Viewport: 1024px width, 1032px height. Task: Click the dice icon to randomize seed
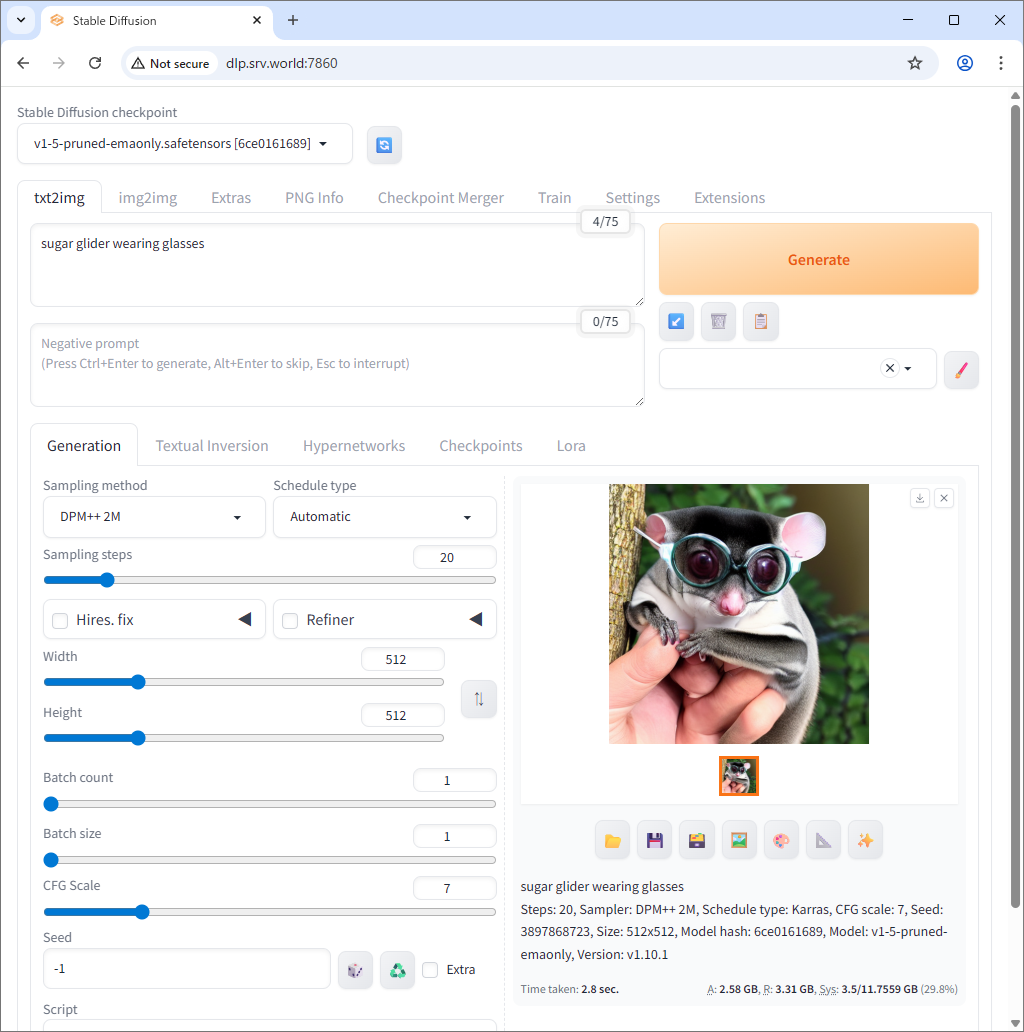(x=355, y=969)
